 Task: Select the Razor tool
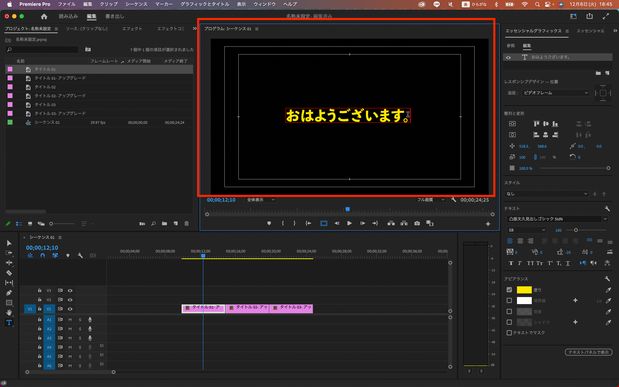click(9, 273)
